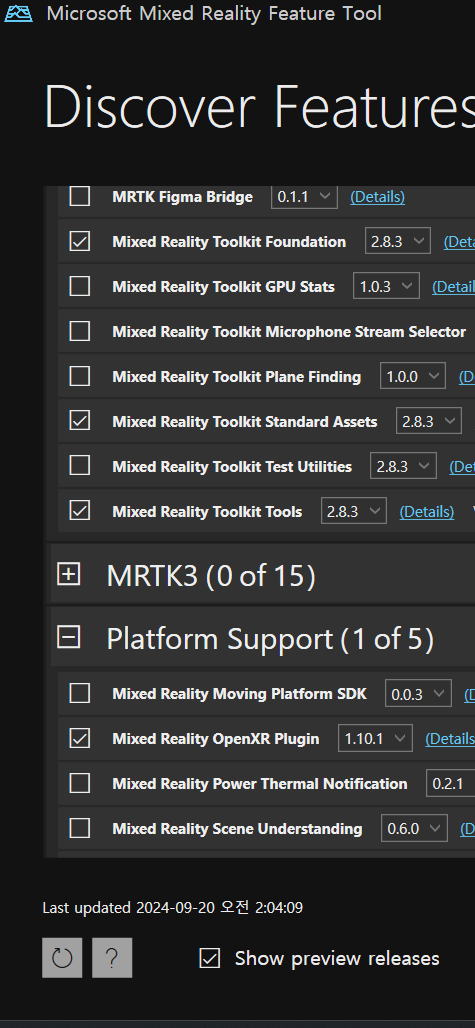Check the MRTK Figma Bridge checkbox
Viewport: 475px width, 1028px height.
point(80,196)
